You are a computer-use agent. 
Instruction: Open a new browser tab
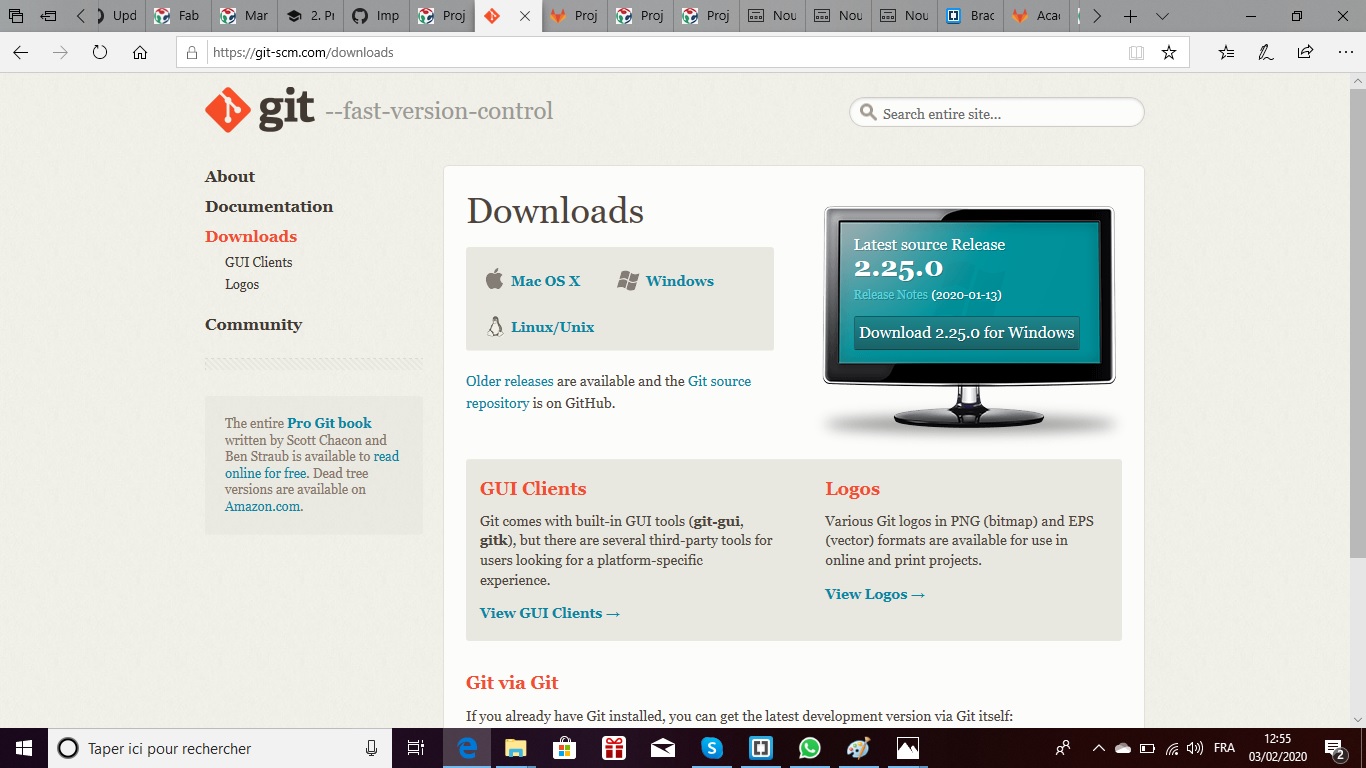(1130, 16)
